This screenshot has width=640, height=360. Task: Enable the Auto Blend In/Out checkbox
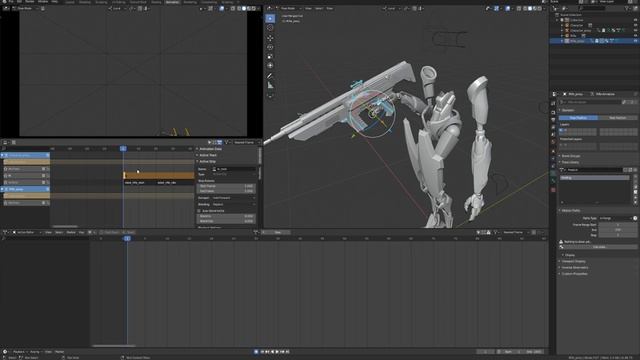click(x=199, y=211)
